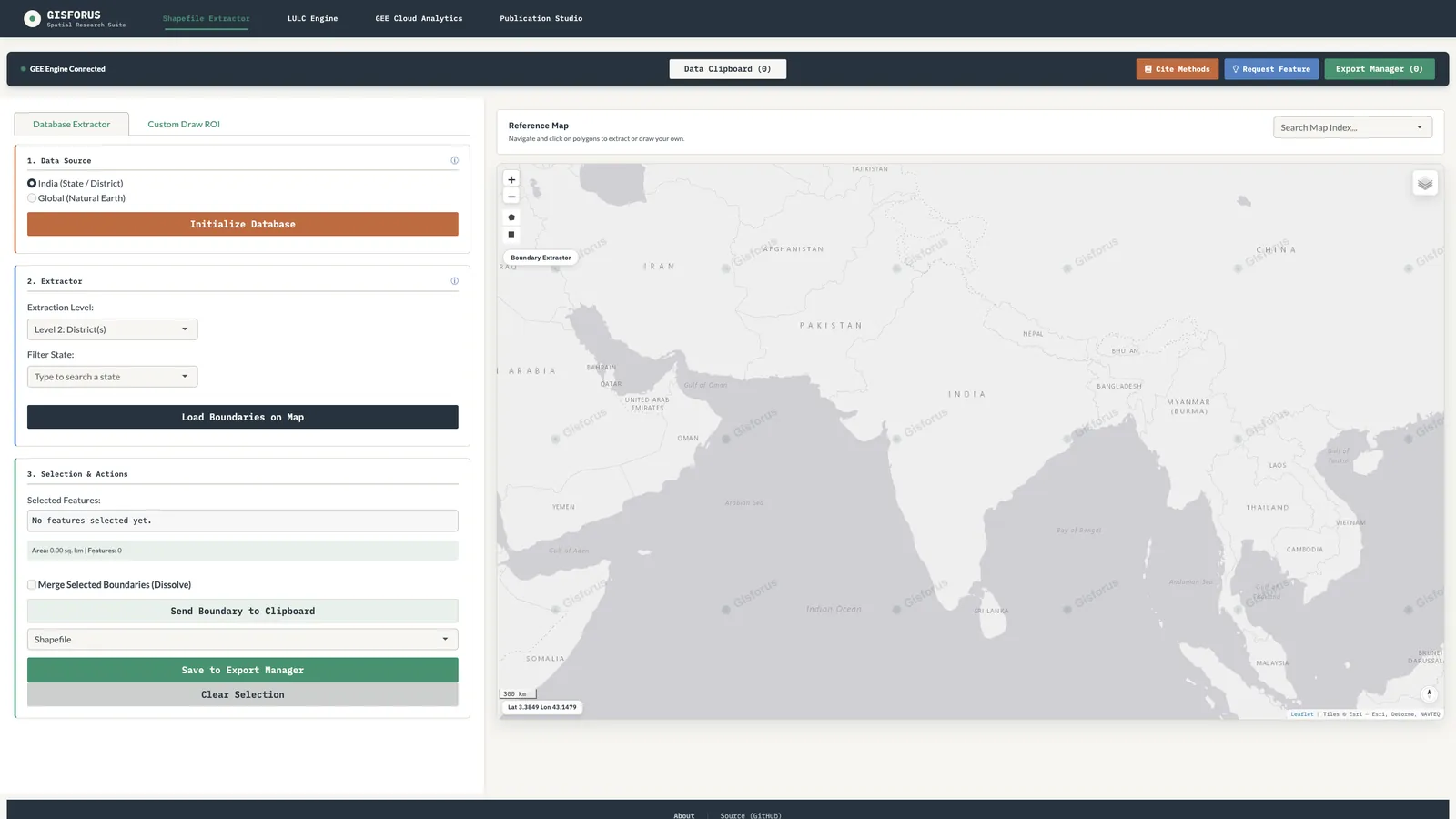Open the Extraction Level dropdown
Viewport: 1456px width, 819px height.
(112, 329)
